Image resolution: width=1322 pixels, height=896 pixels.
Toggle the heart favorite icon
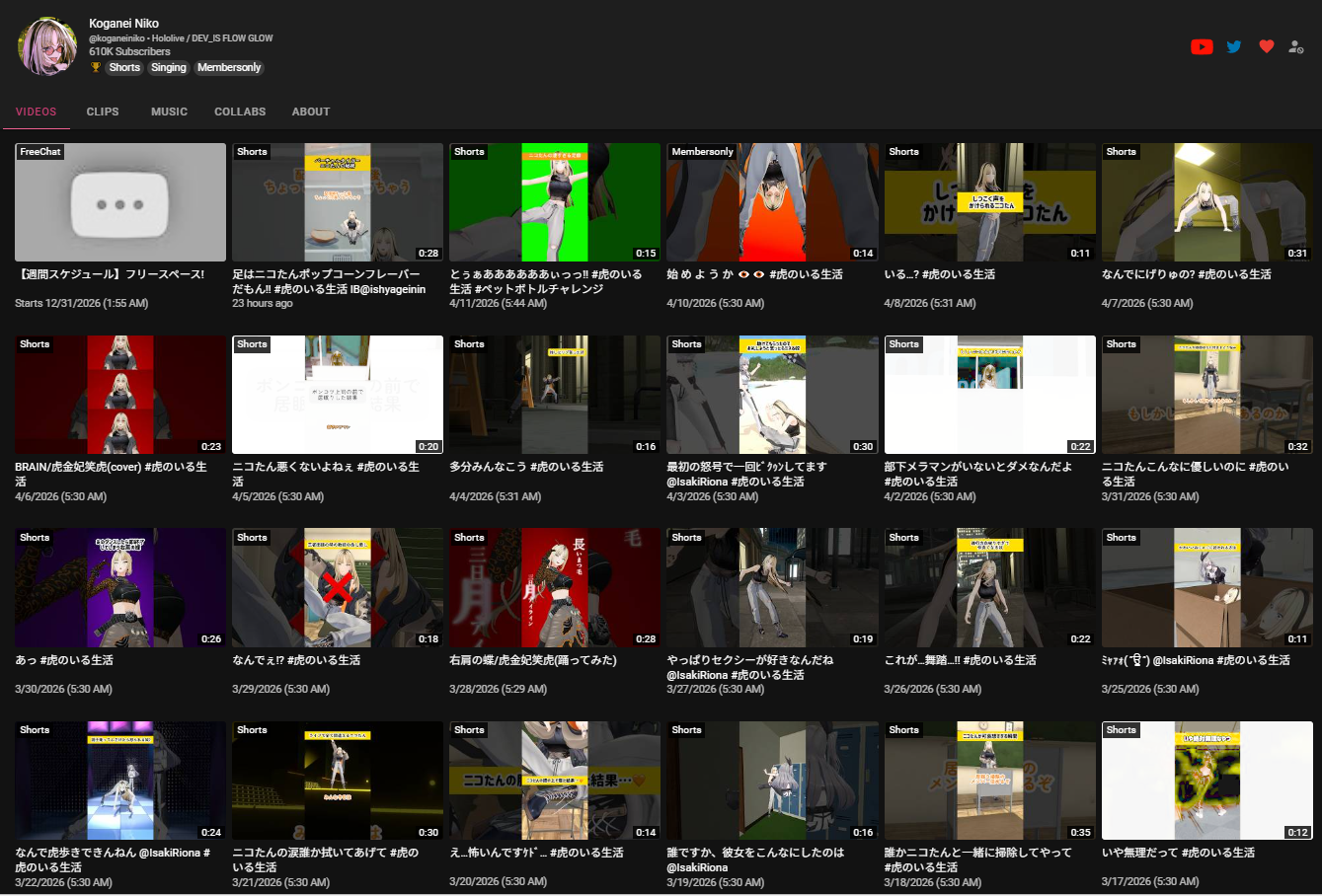[1267, 46]
